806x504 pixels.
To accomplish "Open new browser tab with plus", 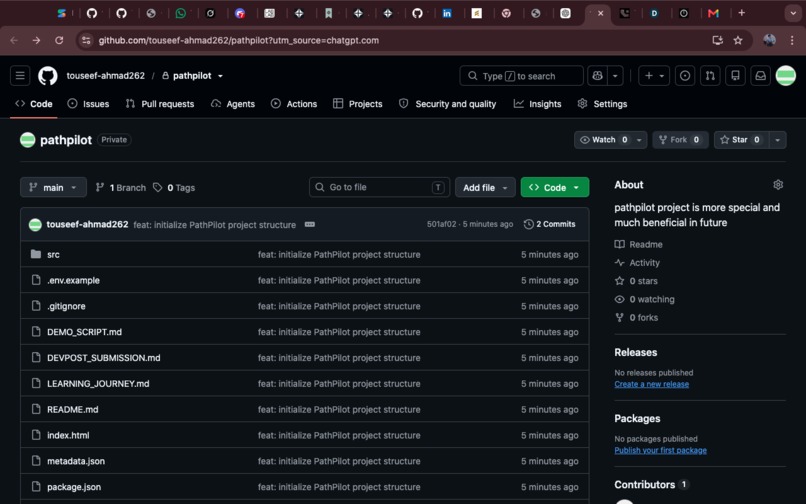I will pyautogui.click(x=741, y=13).
